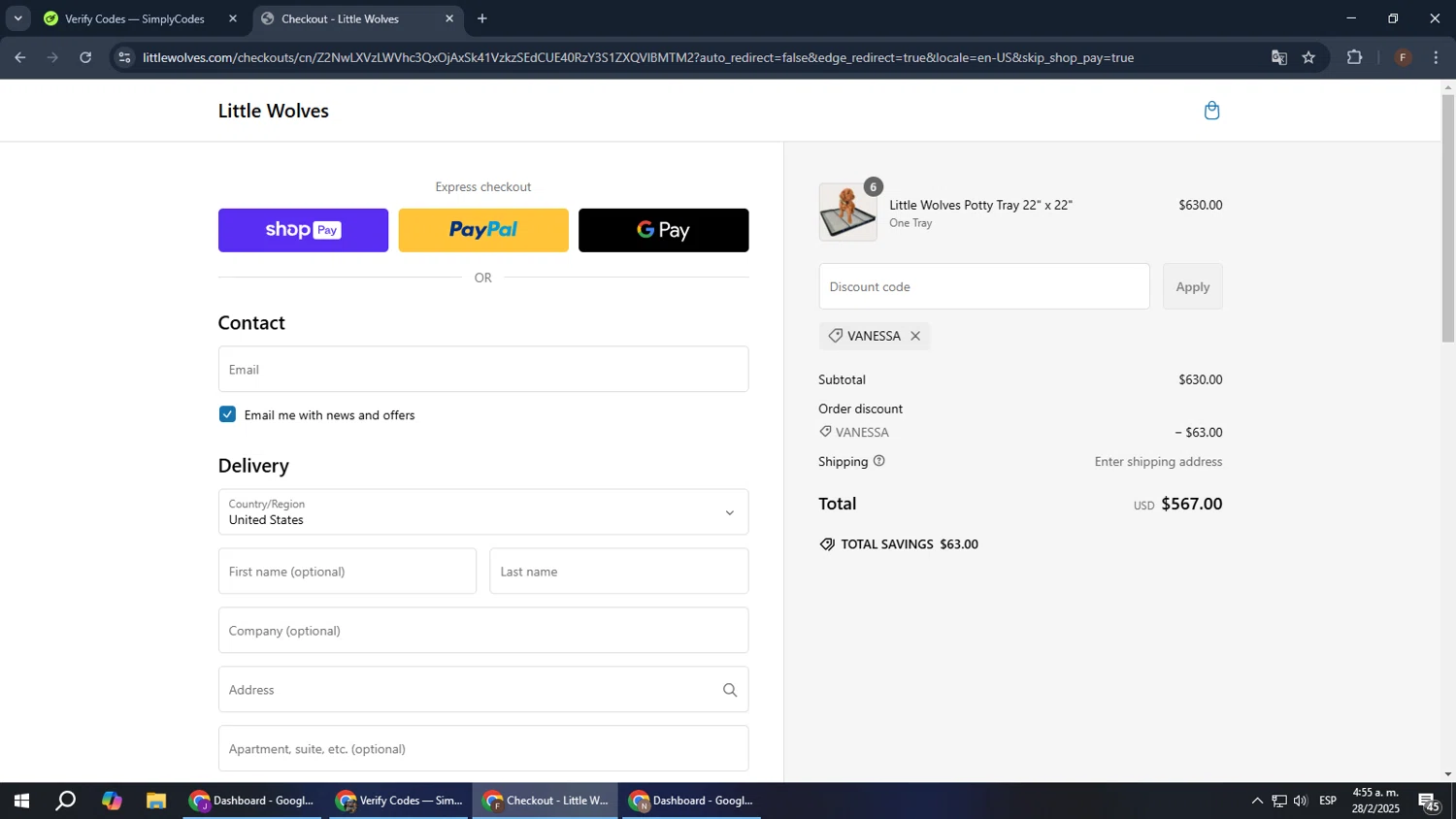Focus the Address field
This screenshot has width=1456, height=819.
pos(483,690)
